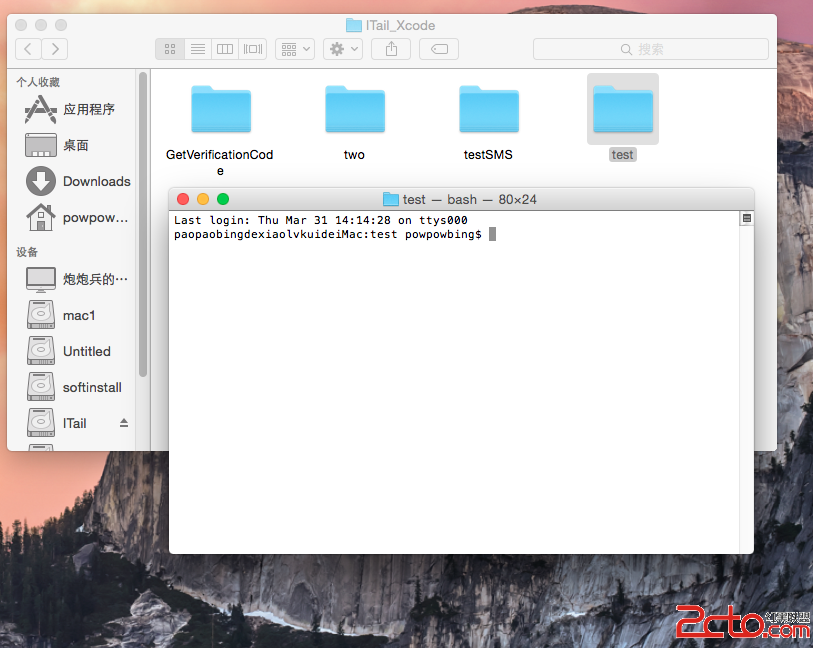
Task: Select the GetVerificationCode folder
Action: 220,109
